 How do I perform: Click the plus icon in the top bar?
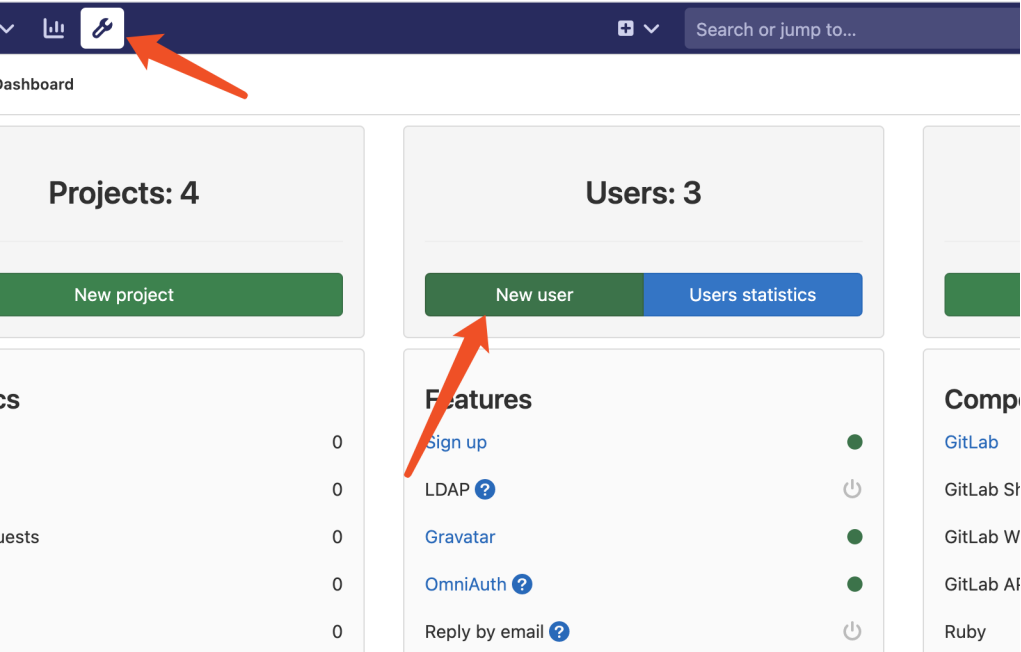(626, 29)
